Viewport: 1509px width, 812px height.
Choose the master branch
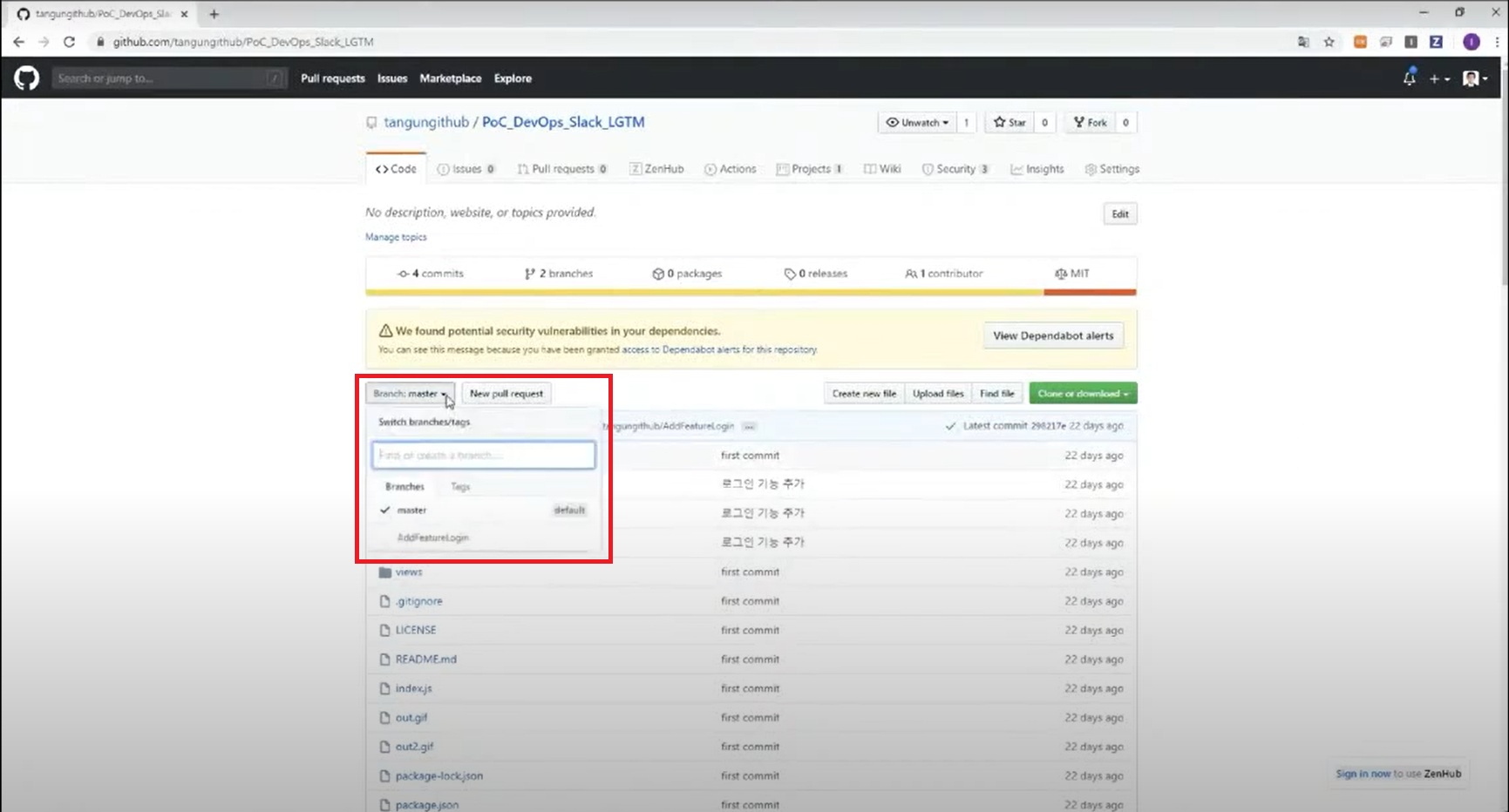483,510
